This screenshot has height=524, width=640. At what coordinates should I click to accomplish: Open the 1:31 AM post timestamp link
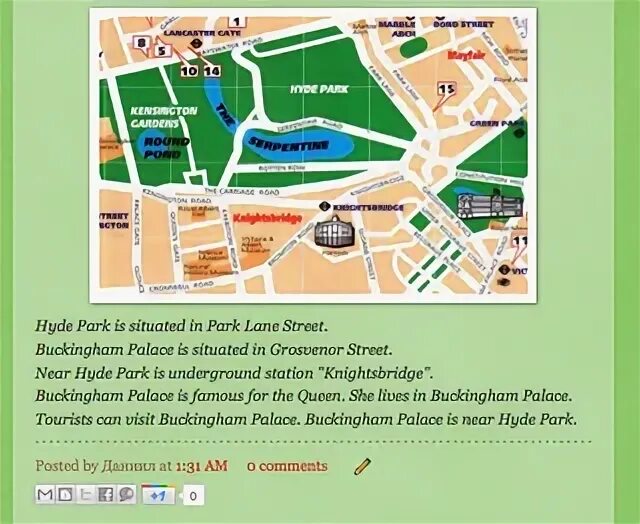tap(201, 466)
